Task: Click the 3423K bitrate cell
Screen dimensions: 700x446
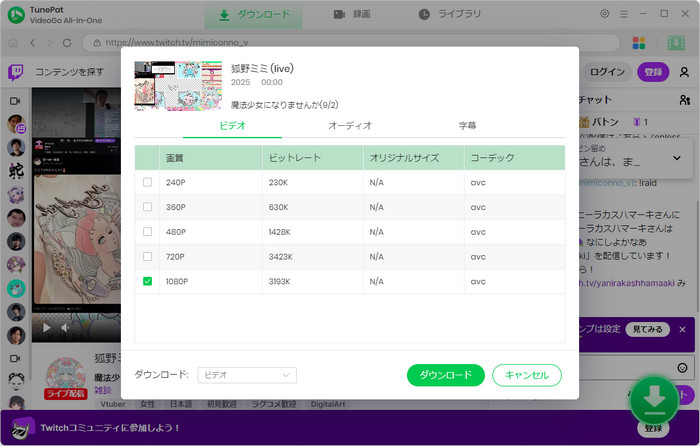Action: click(280, 257)
